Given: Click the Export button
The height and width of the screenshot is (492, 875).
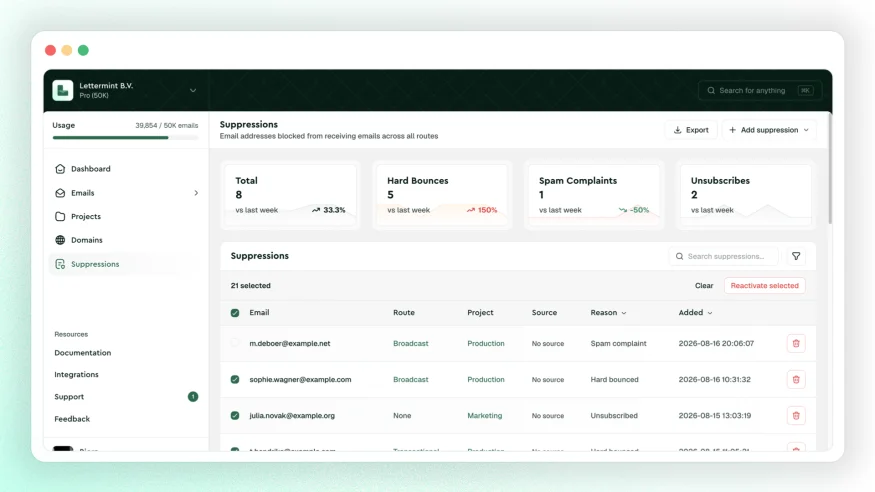Looking at the screenshot, I should [x=691, y=130].
